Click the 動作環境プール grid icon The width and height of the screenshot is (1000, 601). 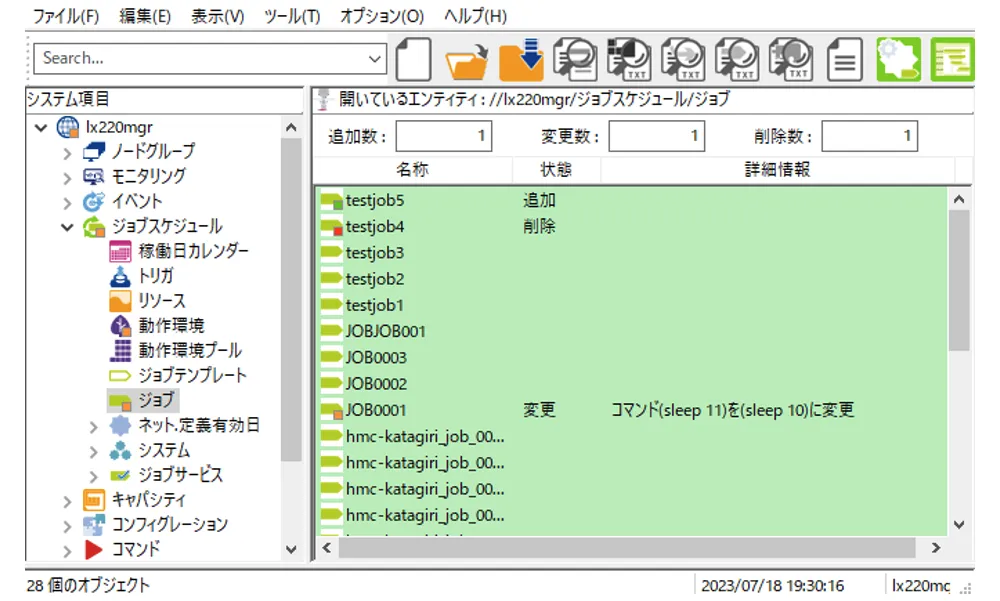point(120,351)
